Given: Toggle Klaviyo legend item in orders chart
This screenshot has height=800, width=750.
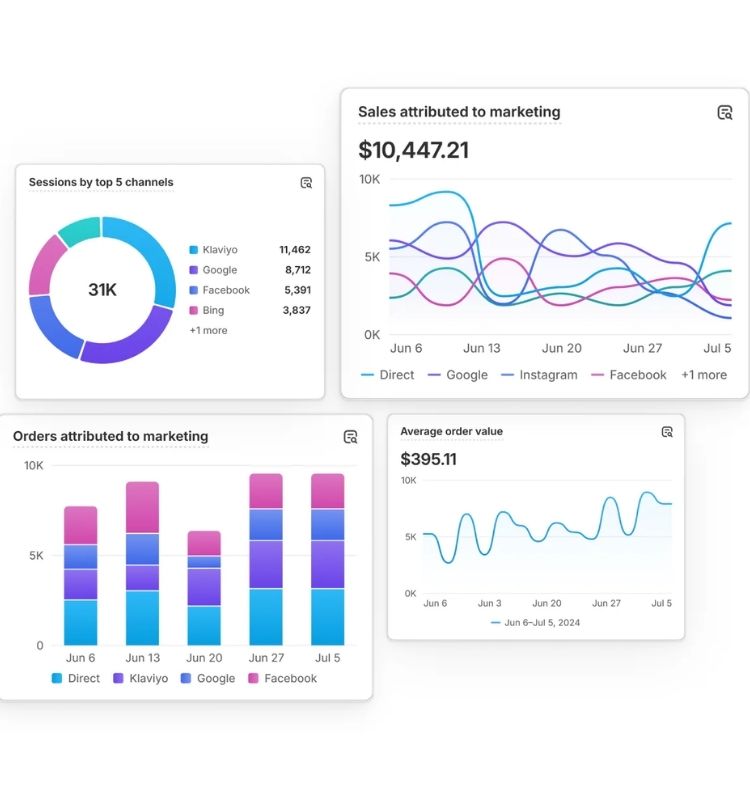Looking at the screenshot, I should coord(140,678).
